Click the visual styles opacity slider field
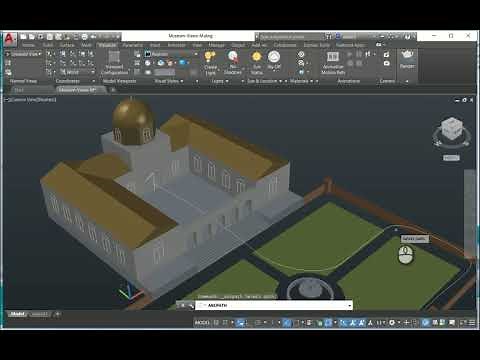Image resolution: width=480 pixels, height=360 pixels. 164,72
